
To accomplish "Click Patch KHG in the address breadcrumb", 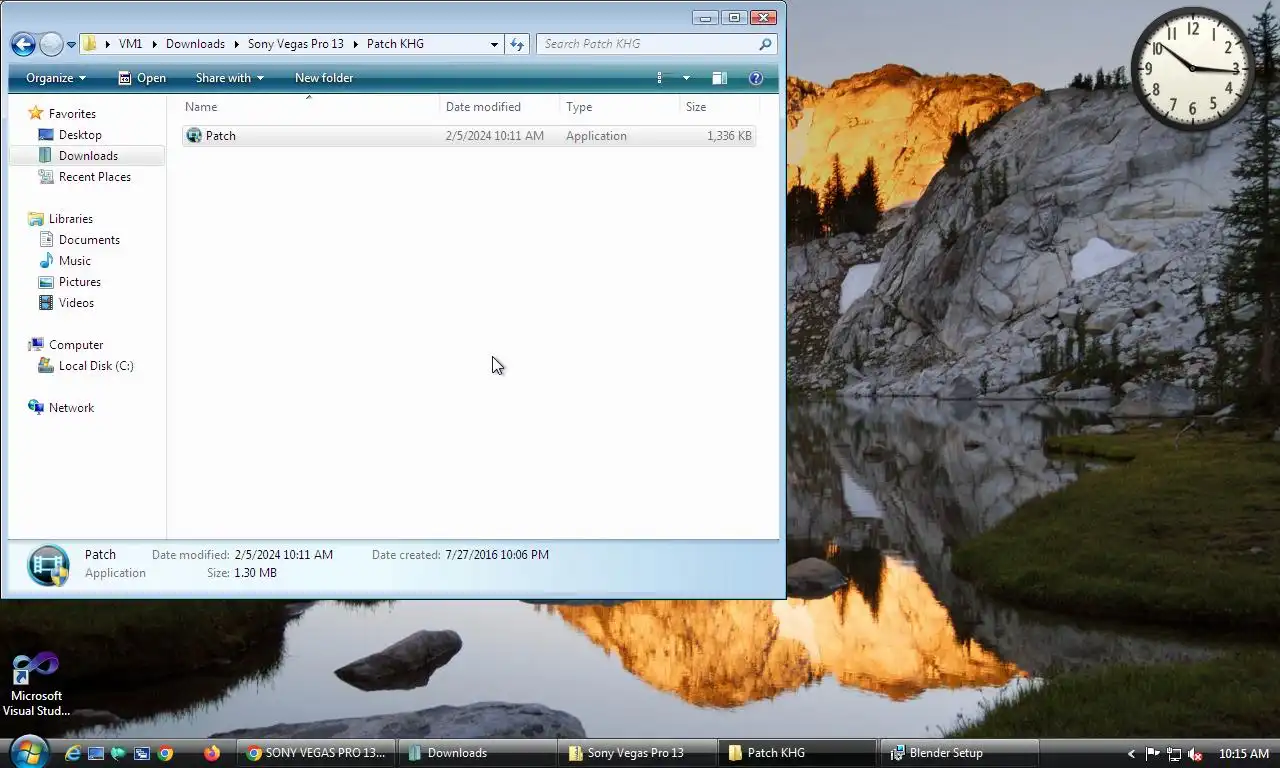I will [395, 44].
